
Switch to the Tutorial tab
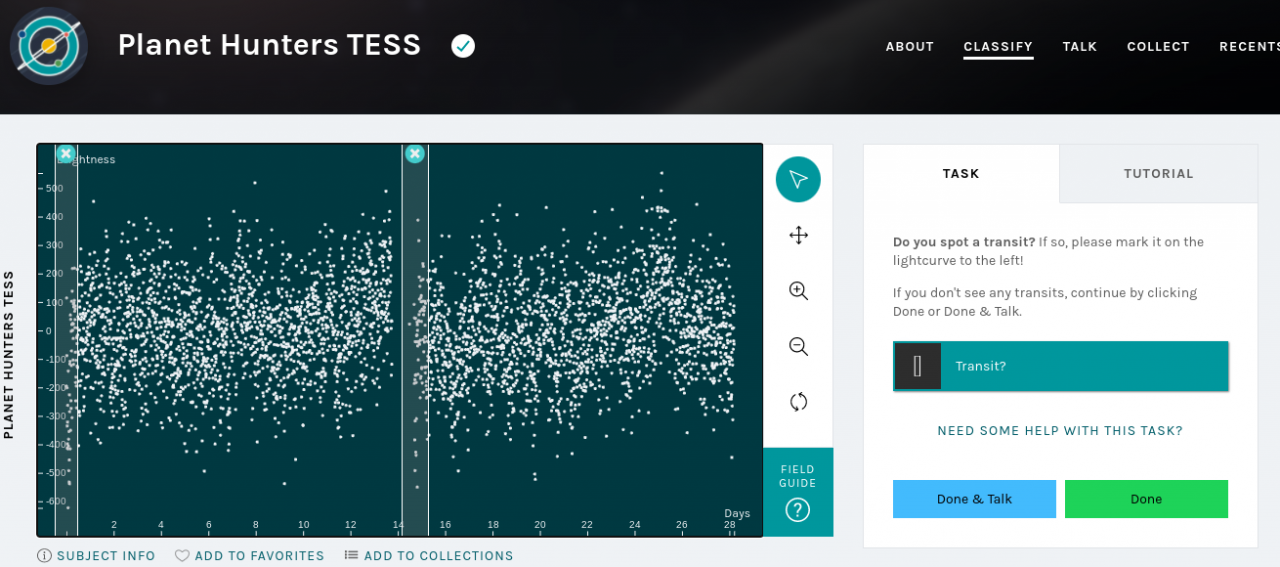click(x=1158, y=174)
